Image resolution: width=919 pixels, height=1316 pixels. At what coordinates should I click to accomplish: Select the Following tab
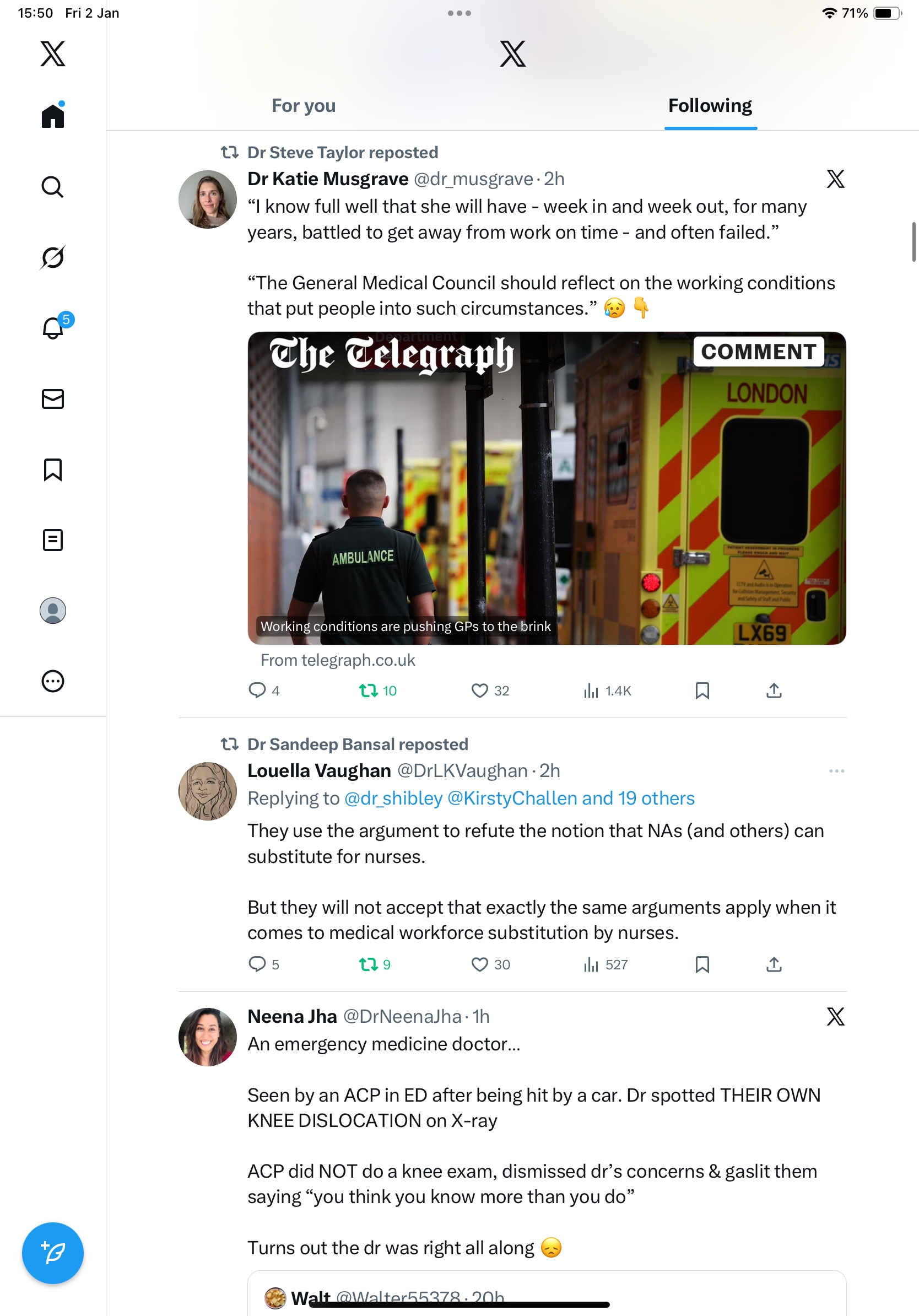pyautogui.click(x=710, y=106)
